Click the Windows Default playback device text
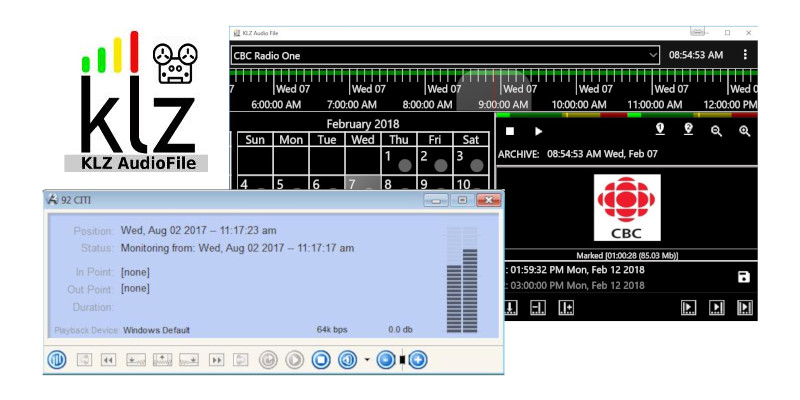 click(157, 330)
